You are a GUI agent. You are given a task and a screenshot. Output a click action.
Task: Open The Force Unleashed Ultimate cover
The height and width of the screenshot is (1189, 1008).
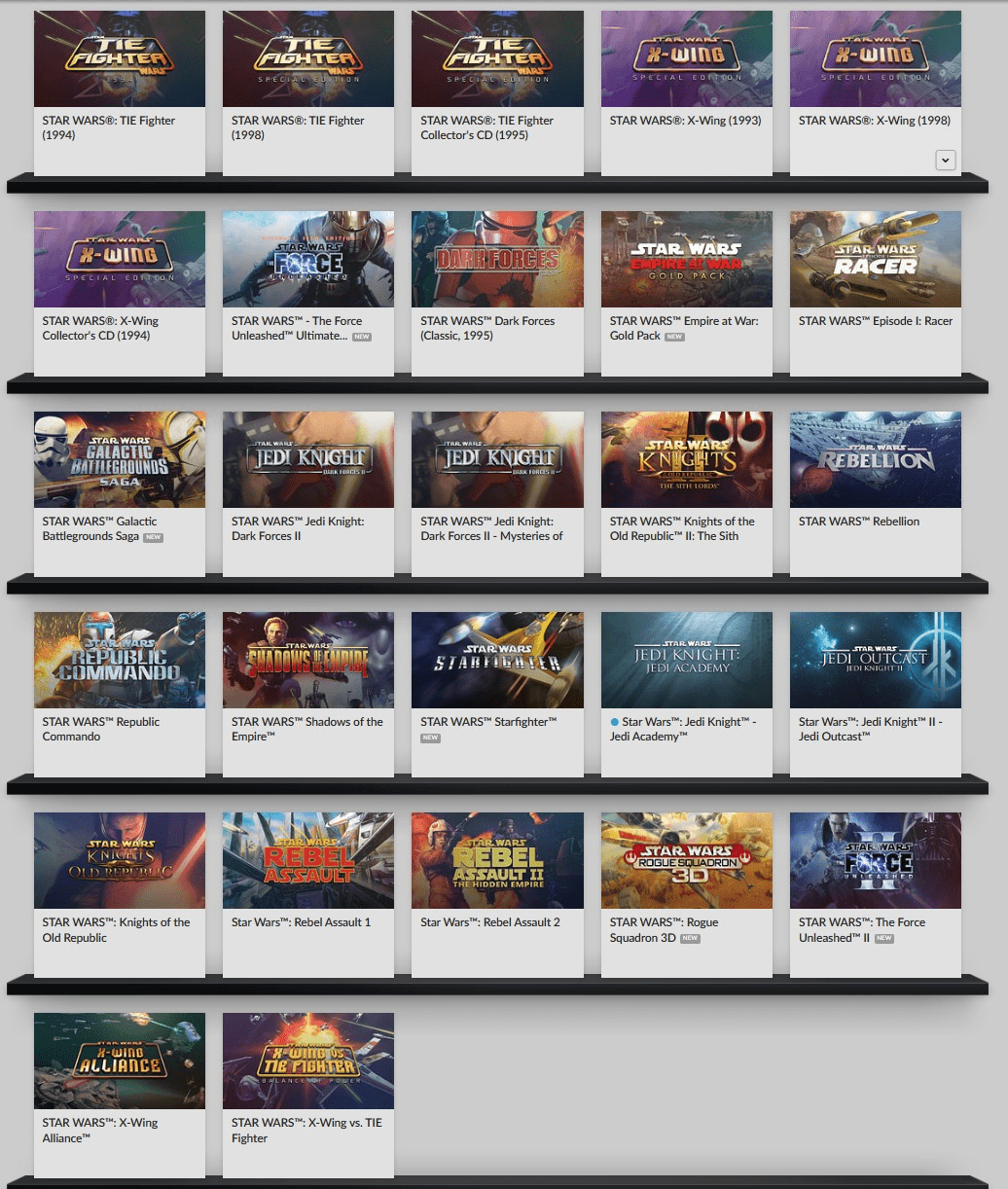click(308, 259)
